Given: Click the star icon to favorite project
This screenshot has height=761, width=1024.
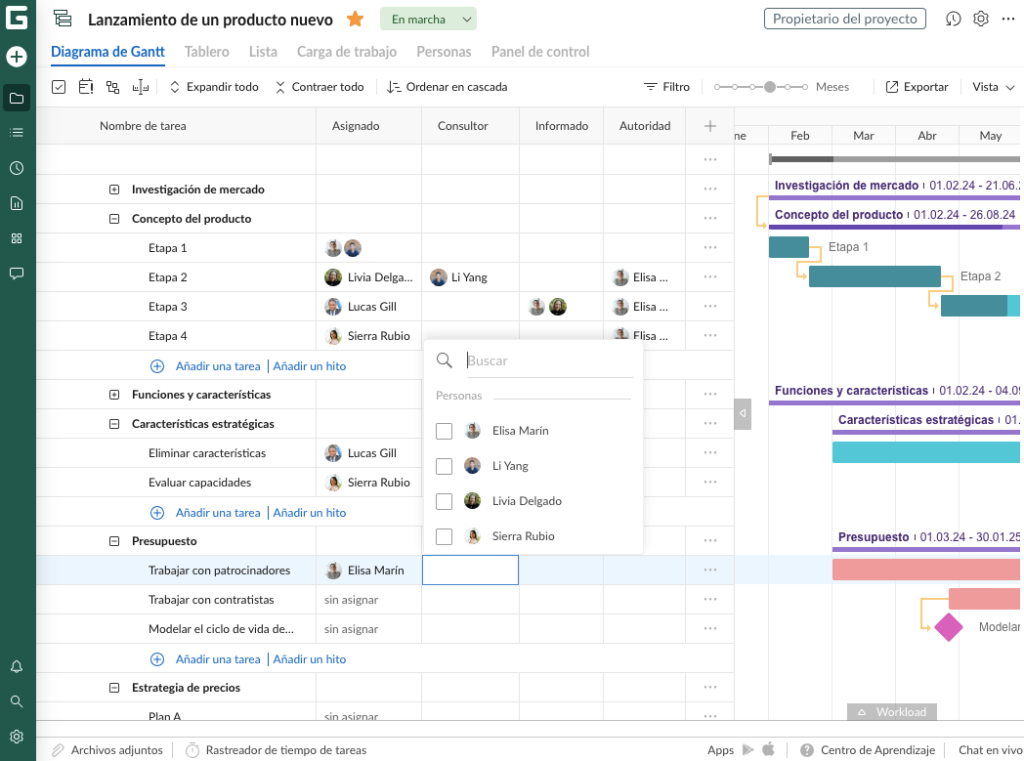Looking at the screenshot, I should tap(355, 19).
